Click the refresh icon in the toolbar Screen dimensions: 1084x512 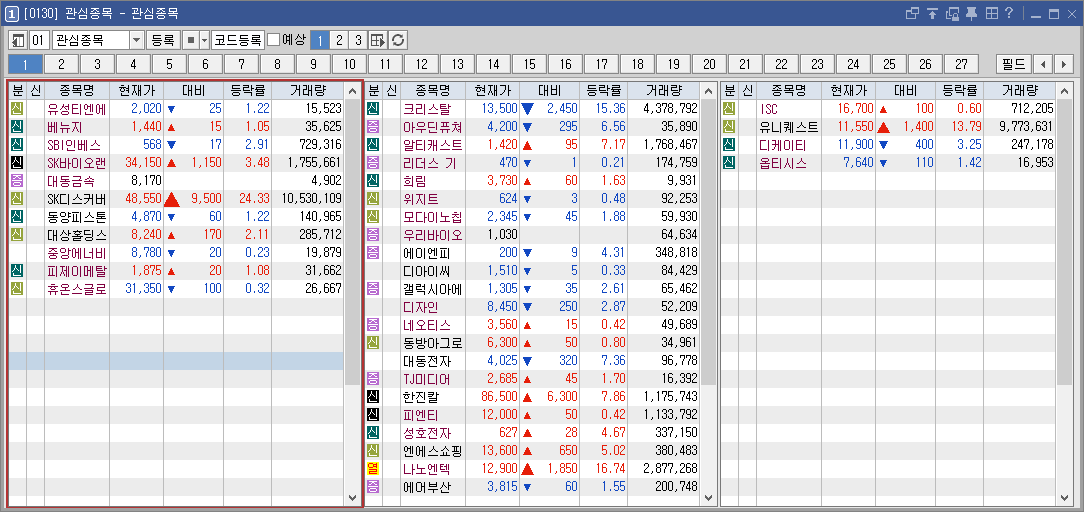point(398,39)
